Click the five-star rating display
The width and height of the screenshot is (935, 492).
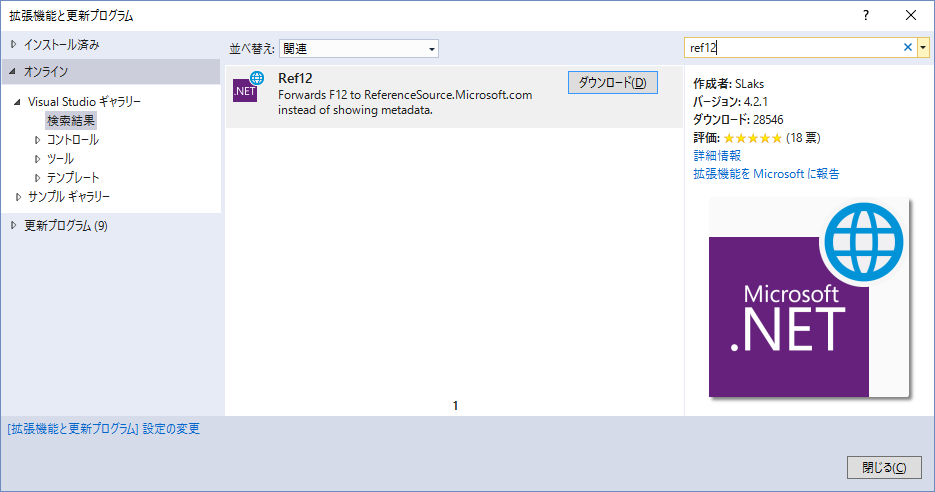coord(753,138)
